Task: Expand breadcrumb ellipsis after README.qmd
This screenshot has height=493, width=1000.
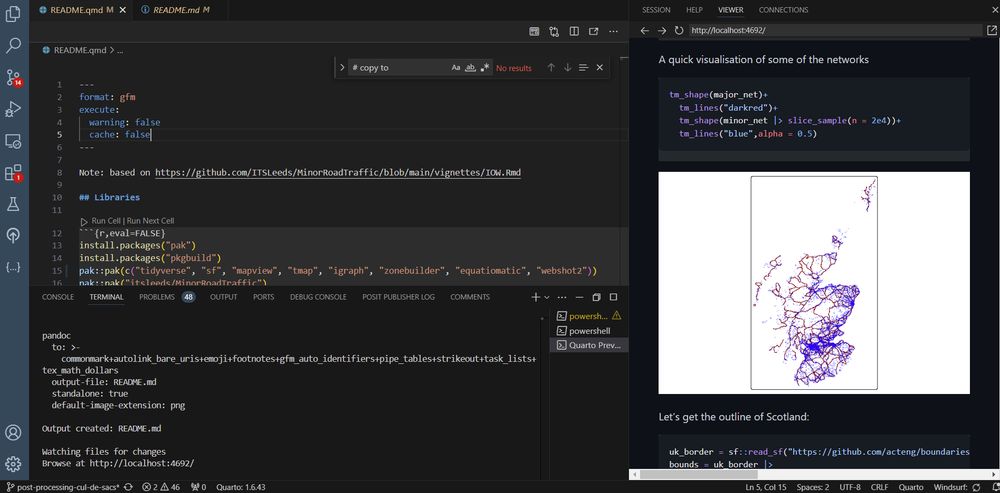Action: click(x=120, y=50)
